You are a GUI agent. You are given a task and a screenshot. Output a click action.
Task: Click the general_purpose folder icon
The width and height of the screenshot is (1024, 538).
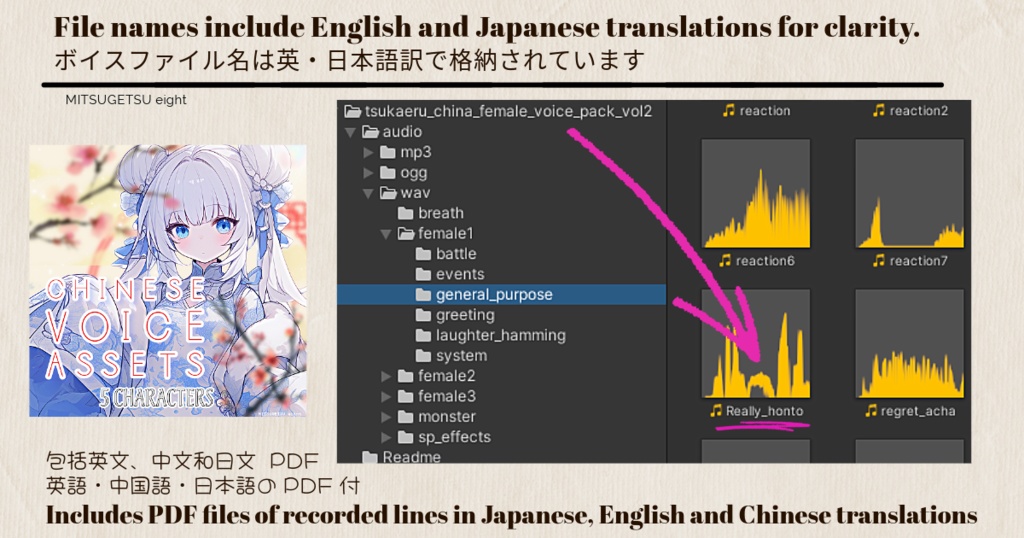coord(423,294)
